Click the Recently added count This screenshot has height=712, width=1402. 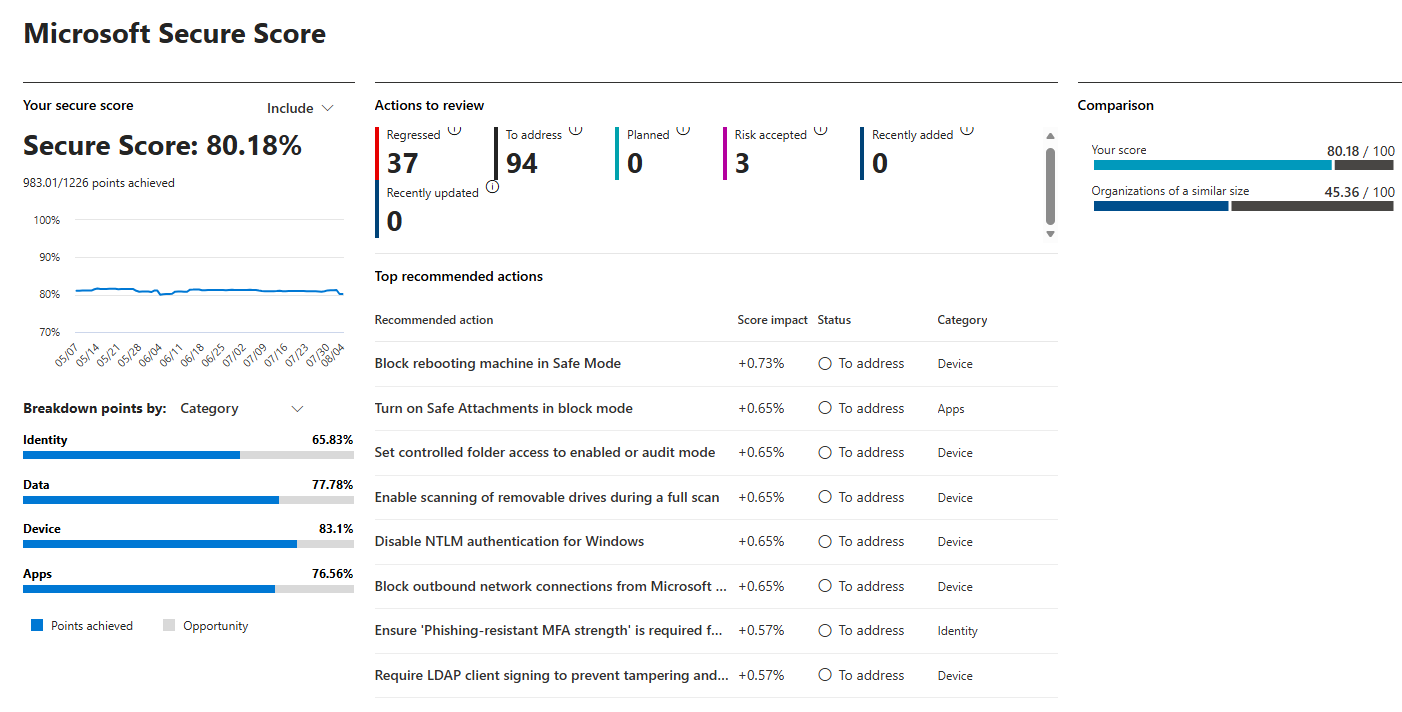coord(880,163)
